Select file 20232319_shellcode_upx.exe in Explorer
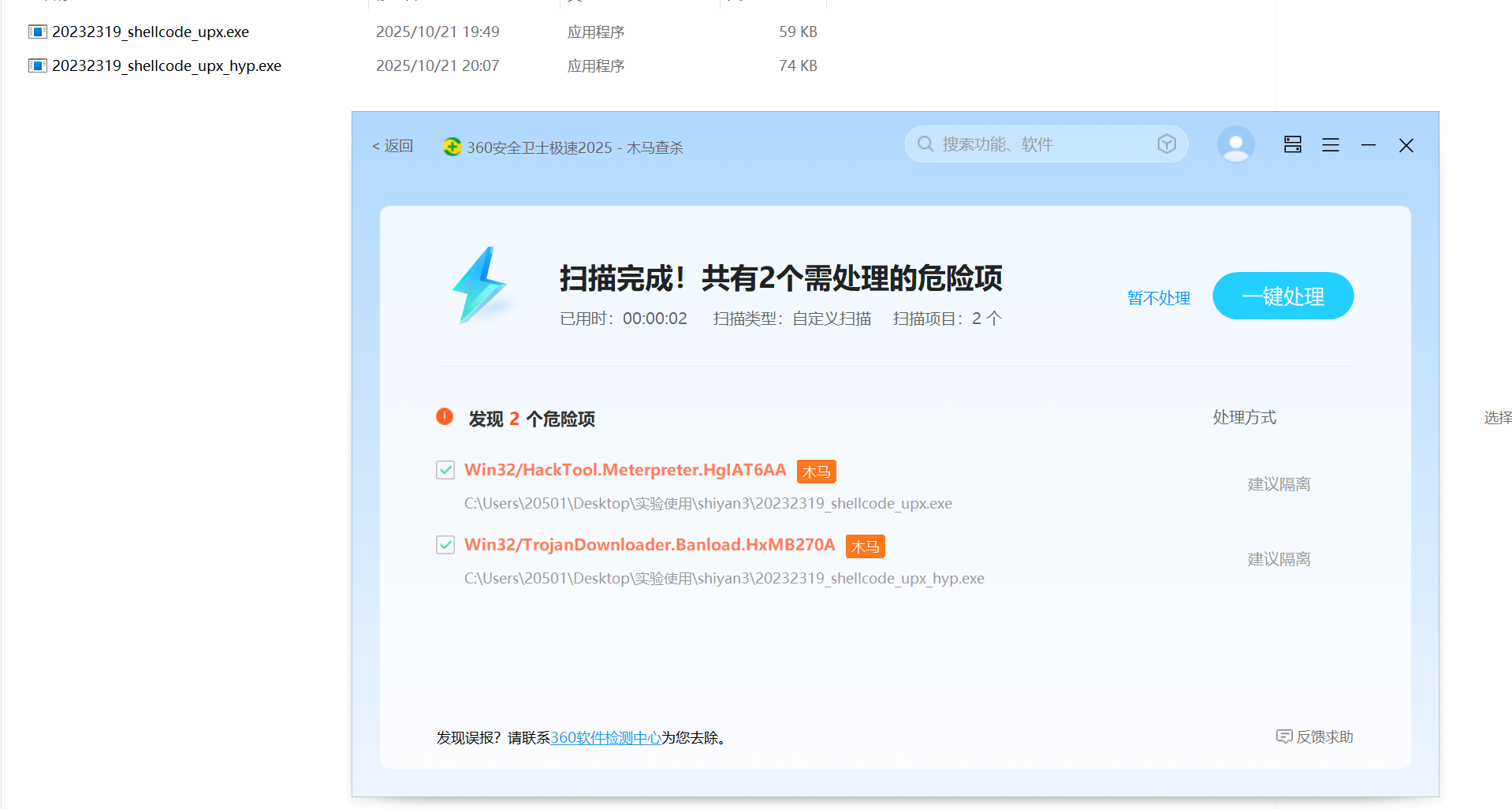Image resolution: width=1512 pixels, height=809 pixels. pyautogui.click(x=151, y=32)
